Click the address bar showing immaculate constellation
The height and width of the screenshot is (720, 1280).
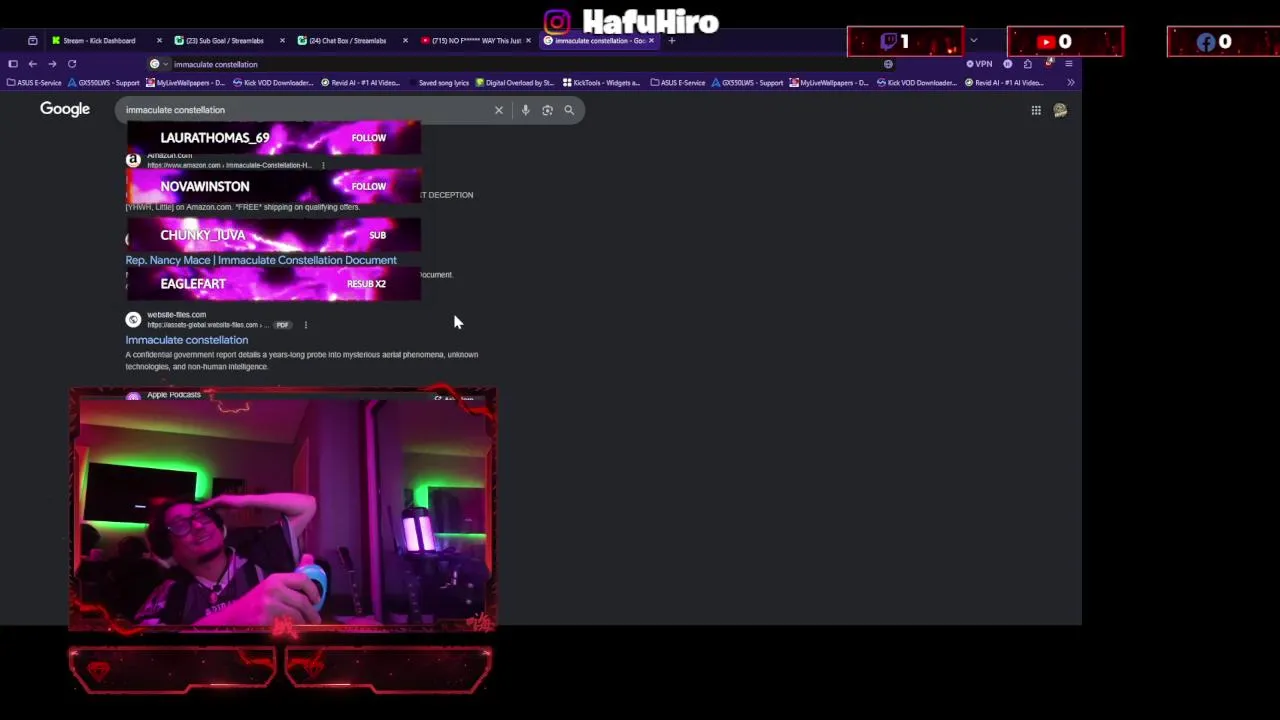tap(520, 64)
